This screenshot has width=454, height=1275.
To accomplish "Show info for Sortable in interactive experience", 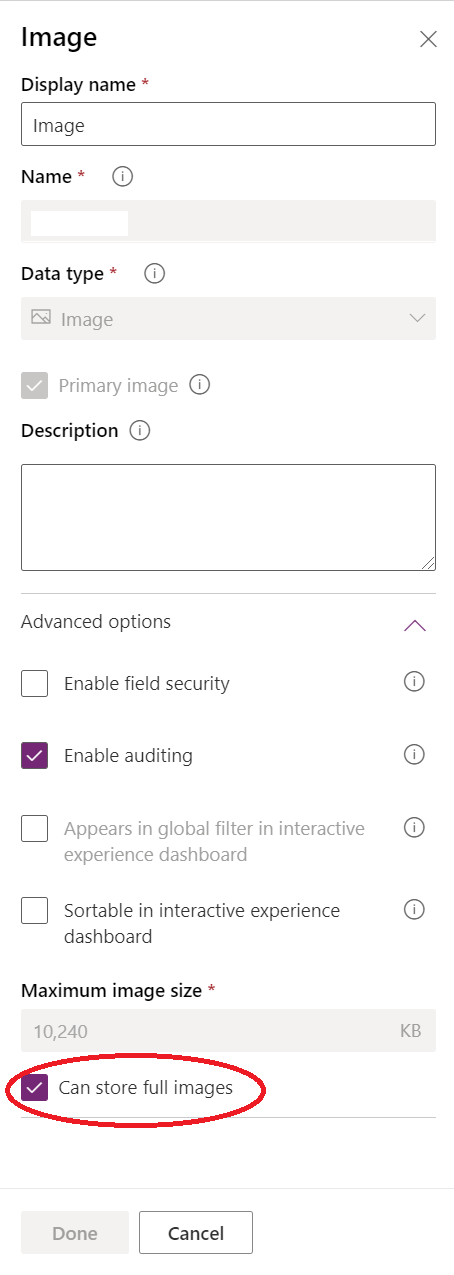I will (414, 909).
